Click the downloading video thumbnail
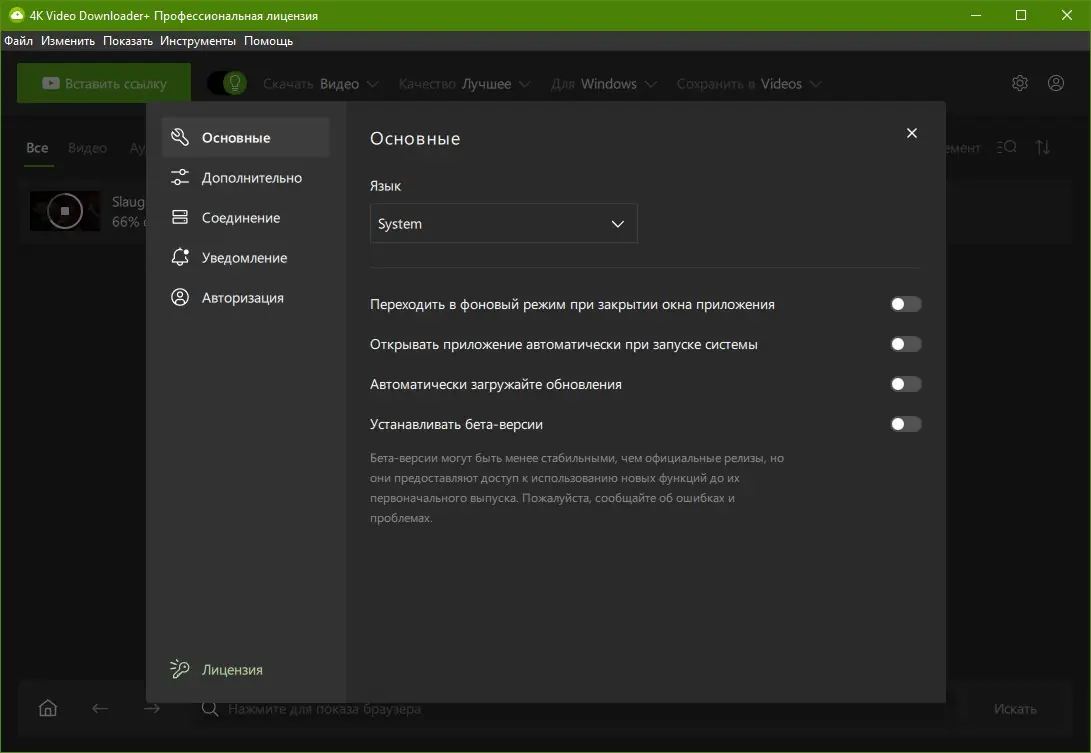This screenshot has width=1091, height=753. coord(65,211)
